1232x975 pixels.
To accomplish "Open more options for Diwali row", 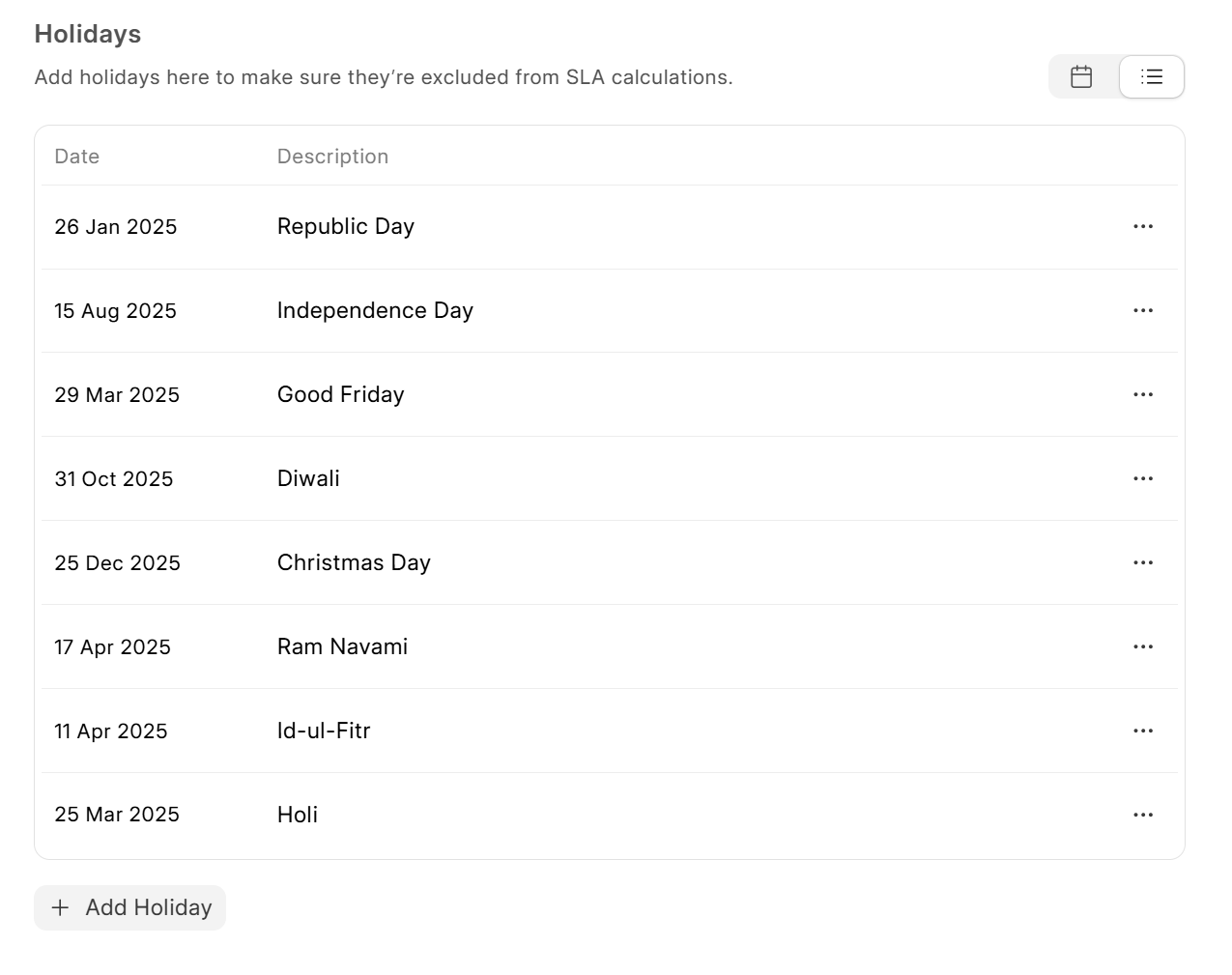I will [x=1143, y=478].
